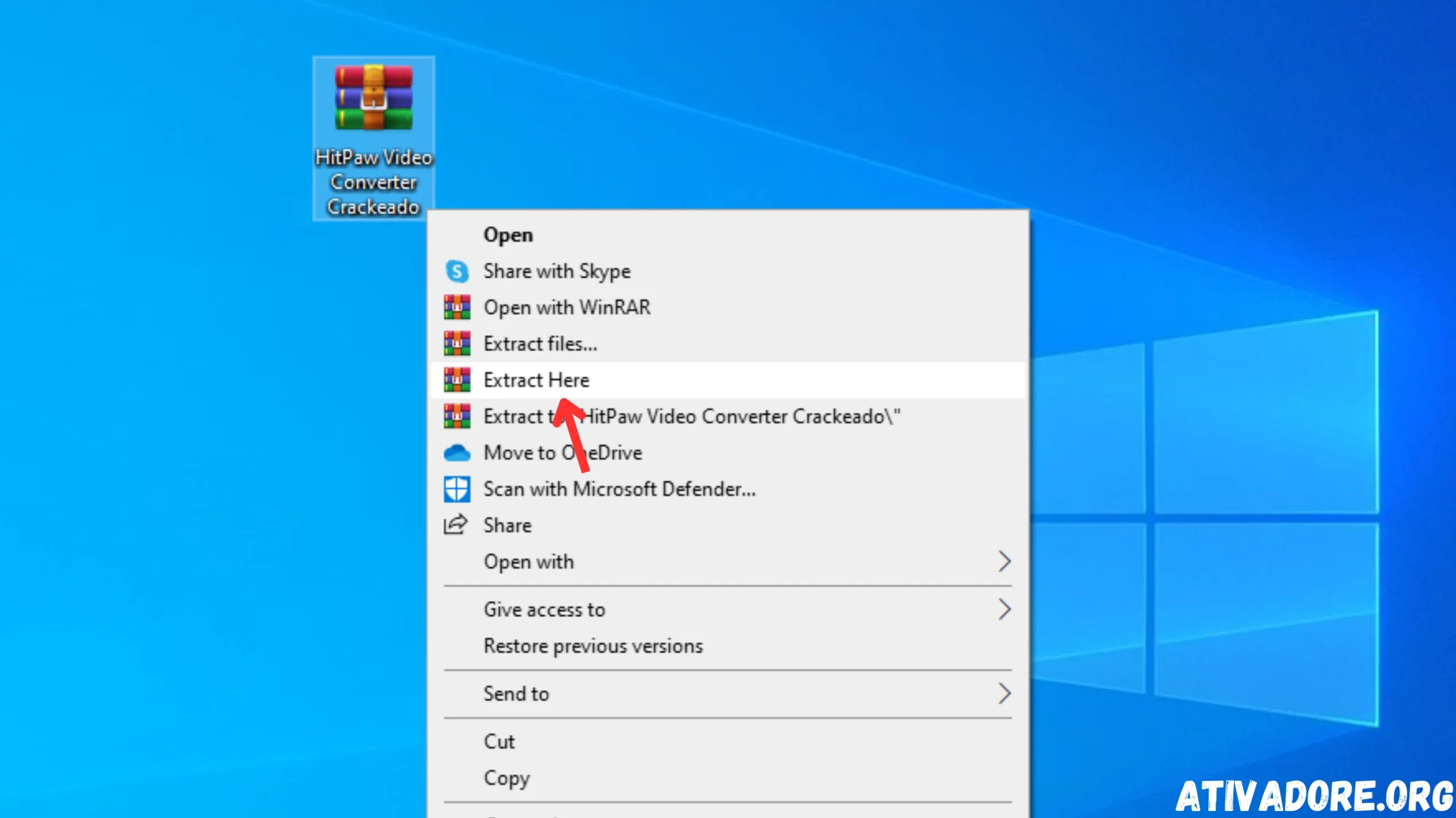
Task: Click the Skype icon in the context menu
Action: [457, 271]
